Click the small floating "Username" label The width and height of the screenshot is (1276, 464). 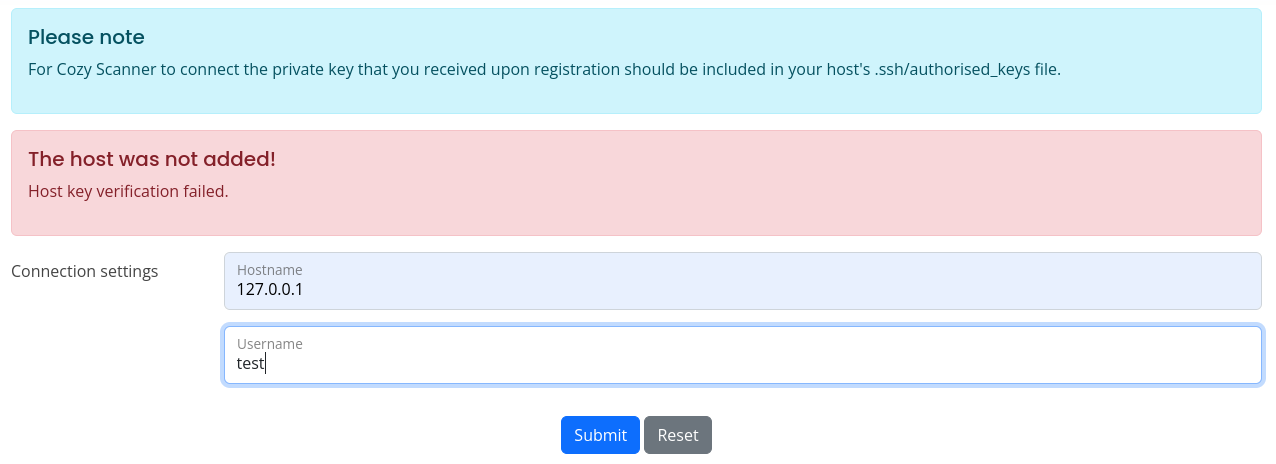click(269, 344)
